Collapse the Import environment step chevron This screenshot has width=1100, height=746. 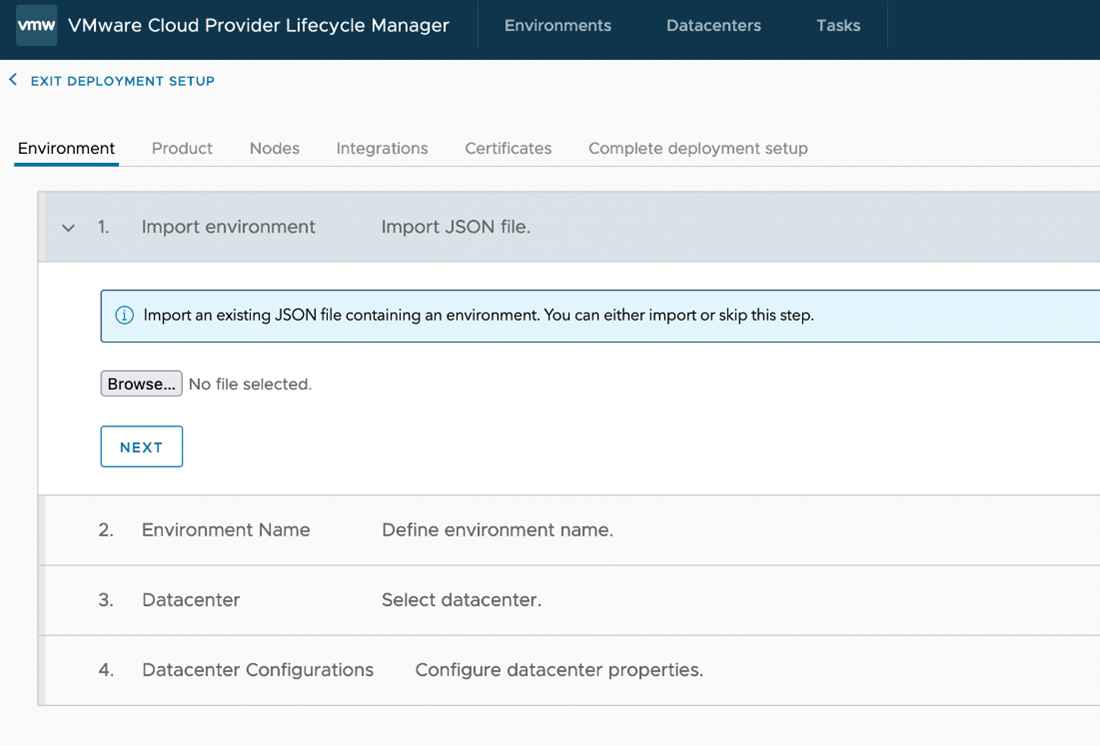point(68,228)
